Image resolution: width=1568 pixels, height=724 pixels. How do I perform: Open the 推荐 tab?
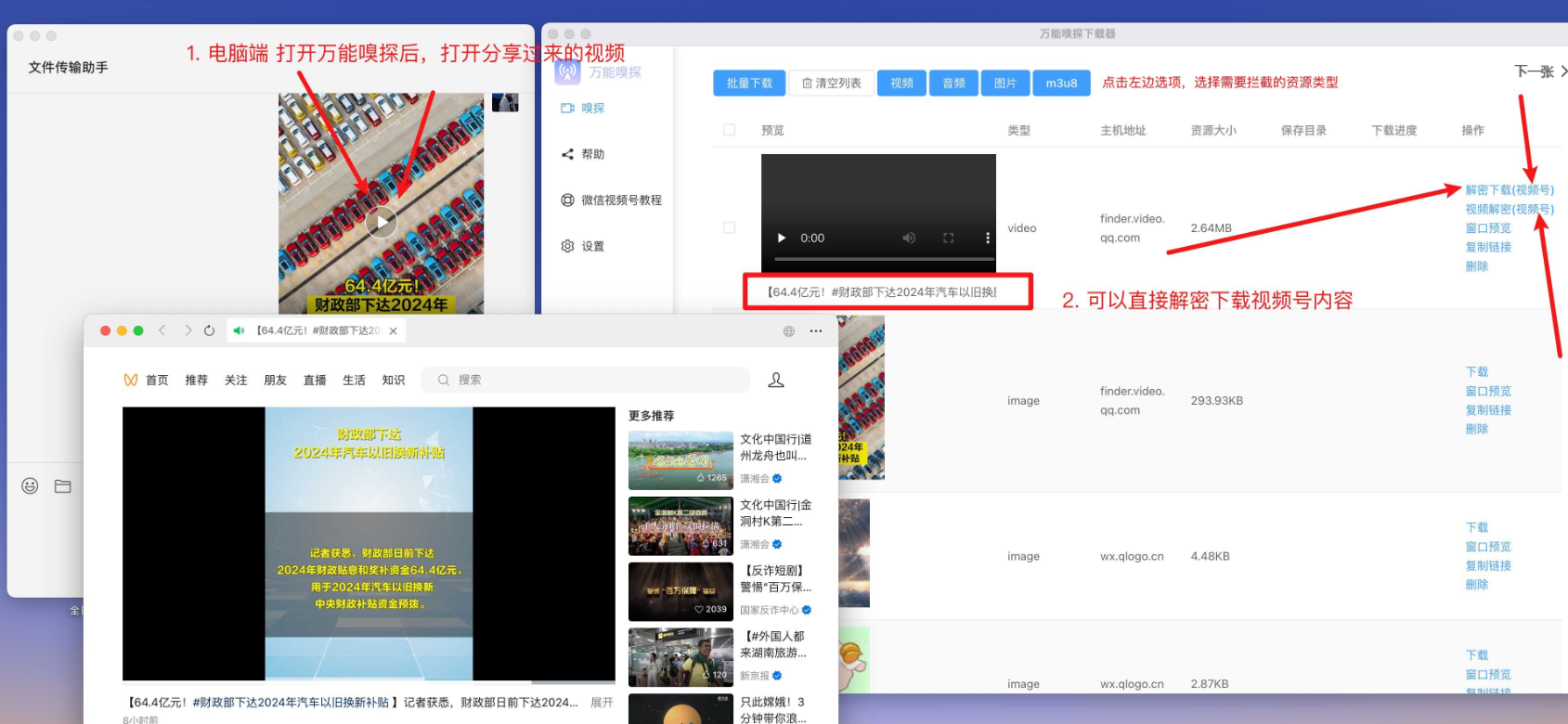click(x=196, y=381)
